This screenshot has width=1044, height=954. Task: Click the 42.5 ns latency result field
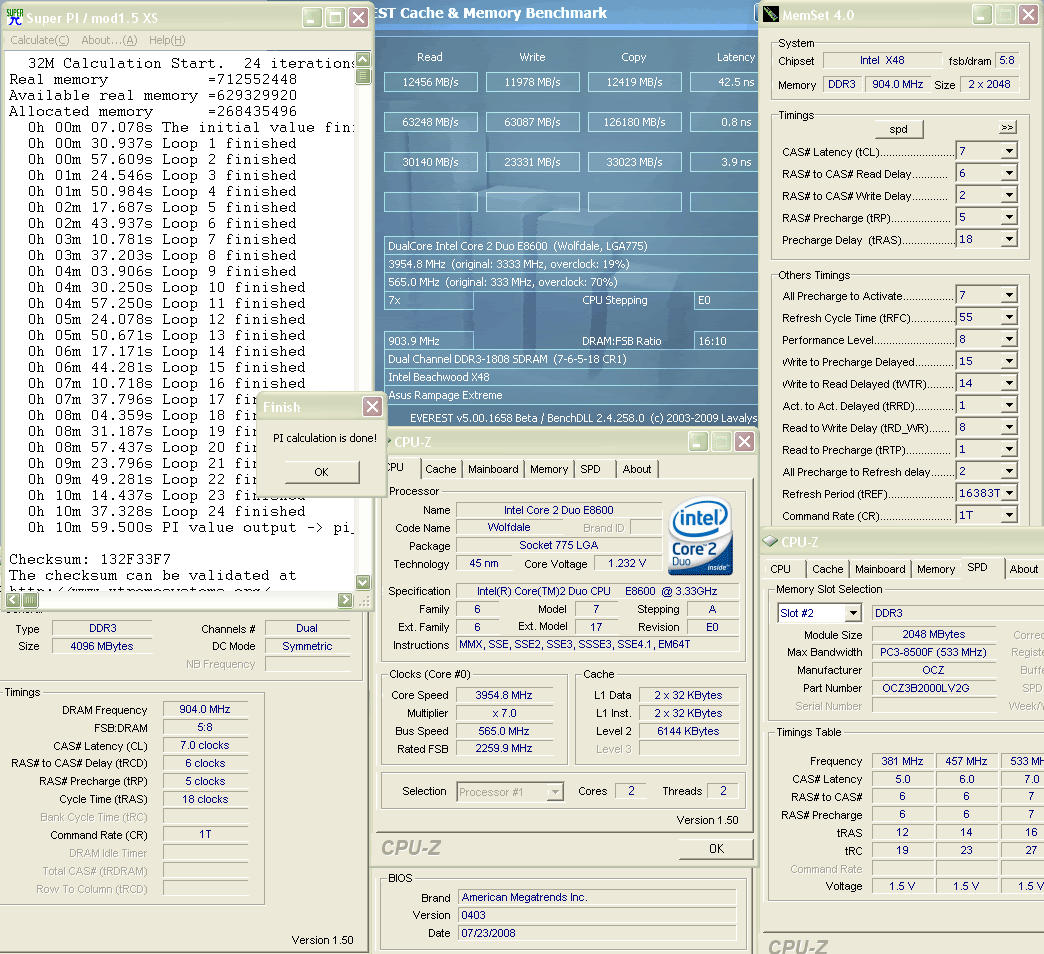(x=724, y=82)
